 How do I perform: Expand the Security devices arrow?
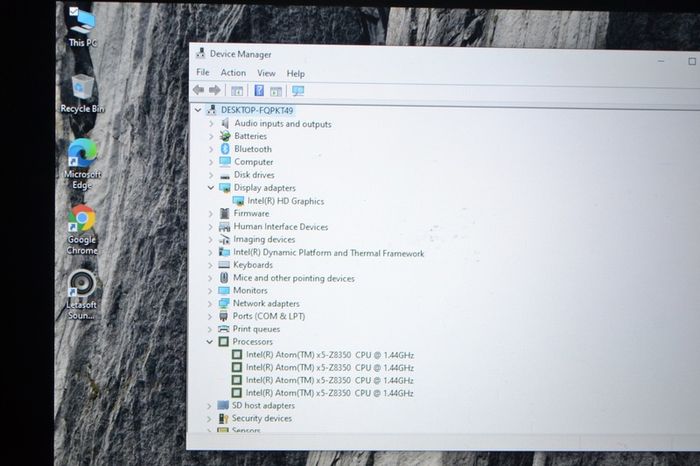(209, 419)
